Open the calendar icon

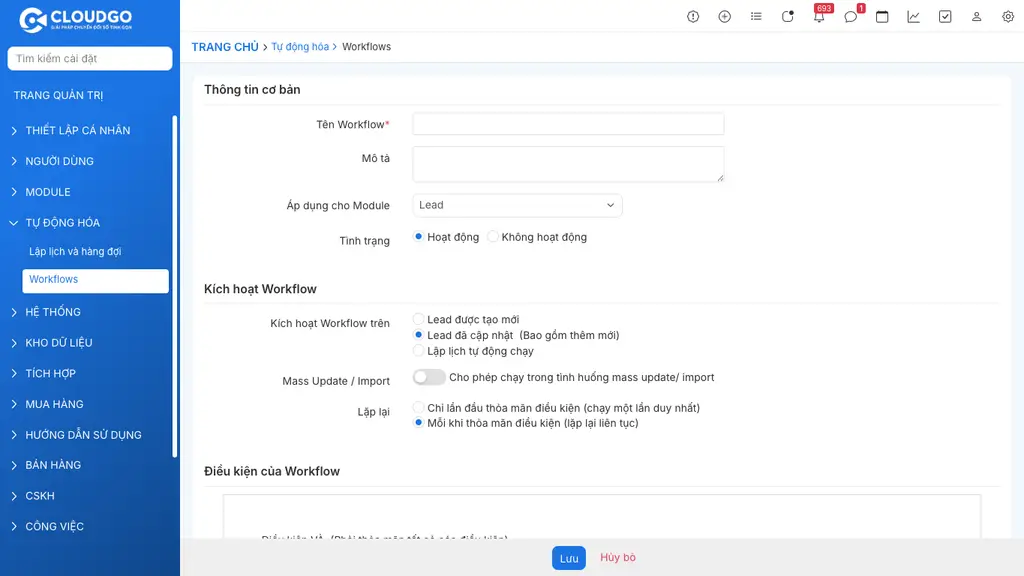point(882,17)
